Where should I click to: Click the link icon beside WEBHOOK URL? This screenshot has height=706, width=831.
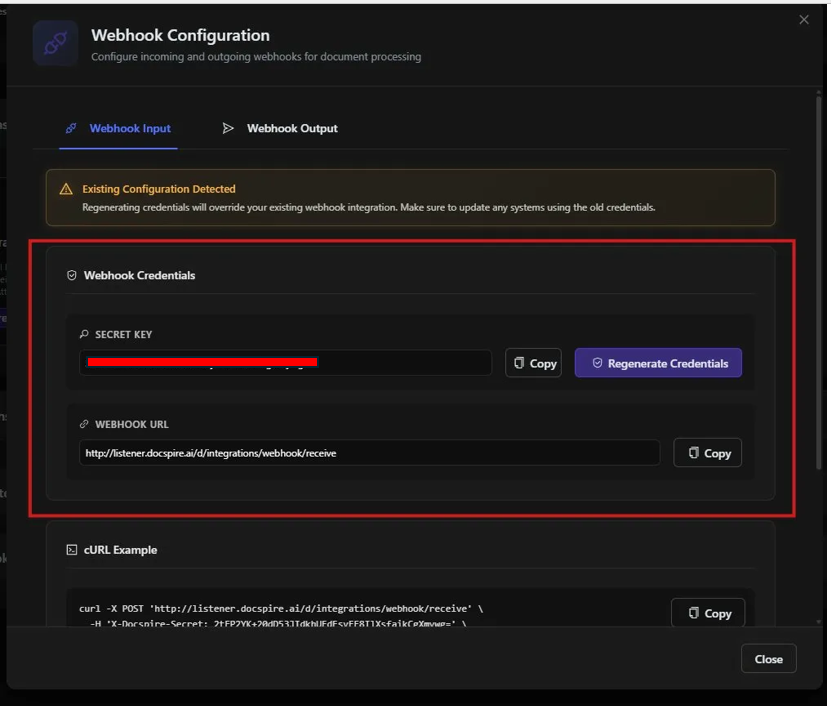[84, 424]
